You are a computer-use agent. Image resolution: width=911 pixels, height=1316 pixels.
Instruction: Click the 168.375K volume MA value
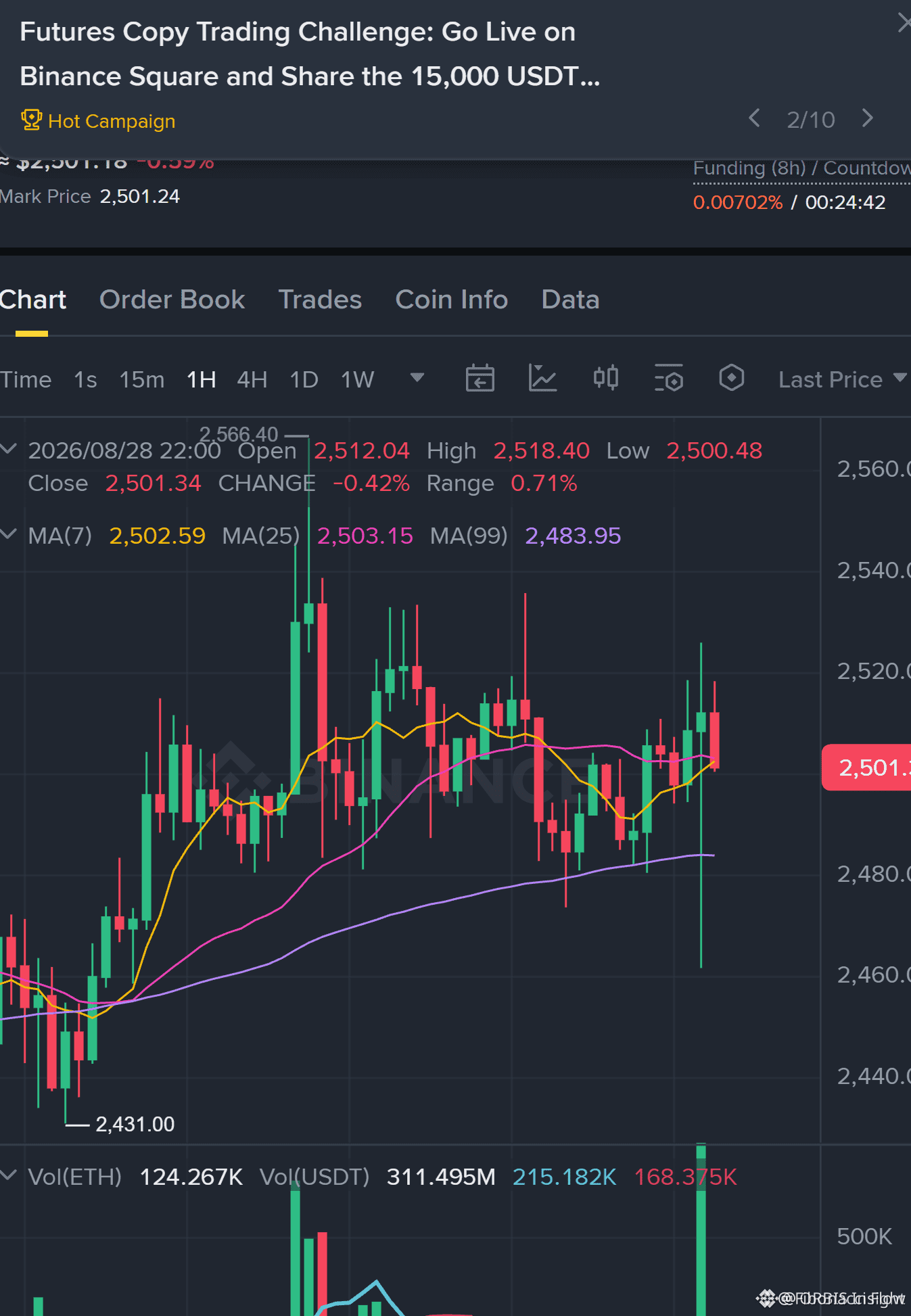(685, 1177)
